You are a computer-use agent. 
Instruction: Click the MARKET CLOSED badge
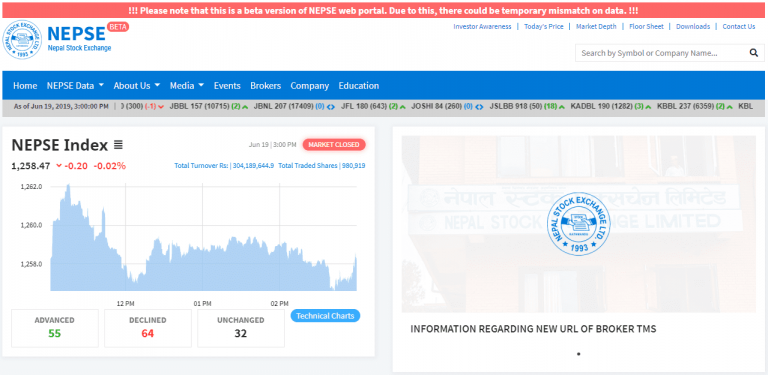click(334, 144)
